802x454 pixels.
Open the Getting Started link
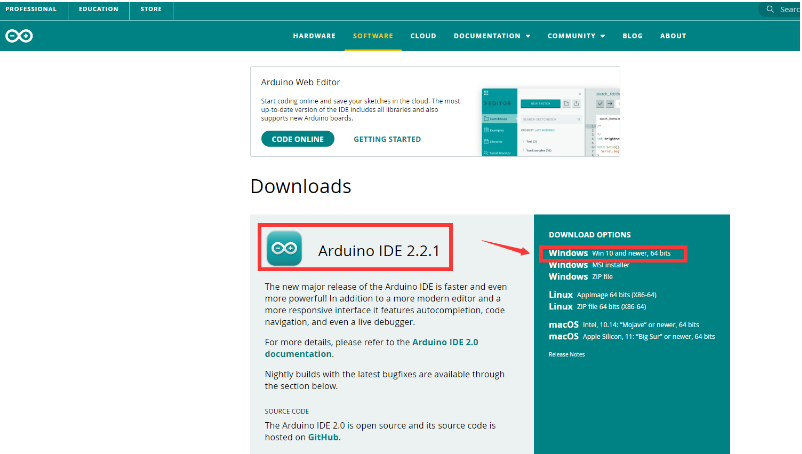(387, 139)
